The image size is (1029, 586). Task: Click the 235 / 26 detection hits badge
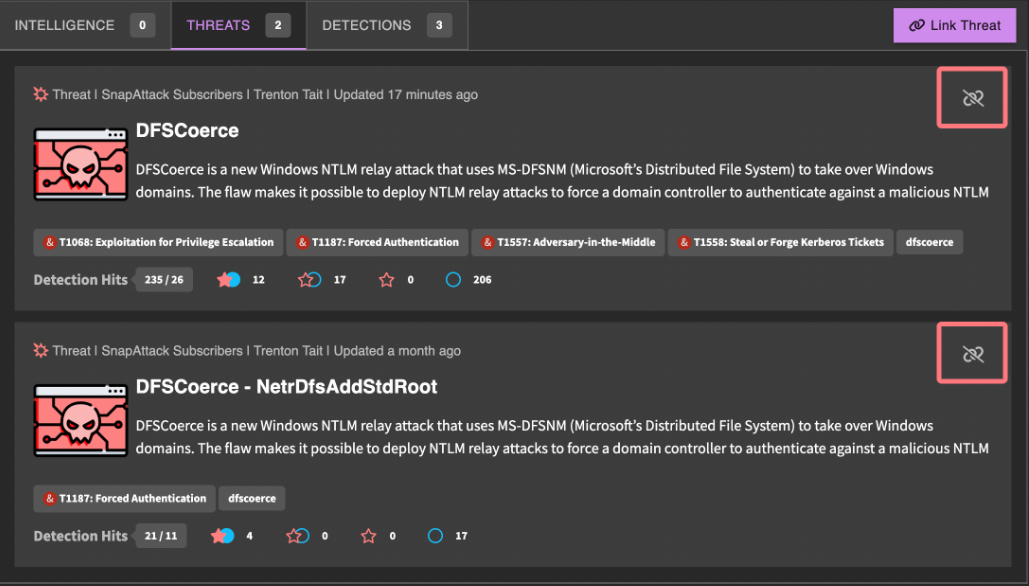click(x=161, y=280)
